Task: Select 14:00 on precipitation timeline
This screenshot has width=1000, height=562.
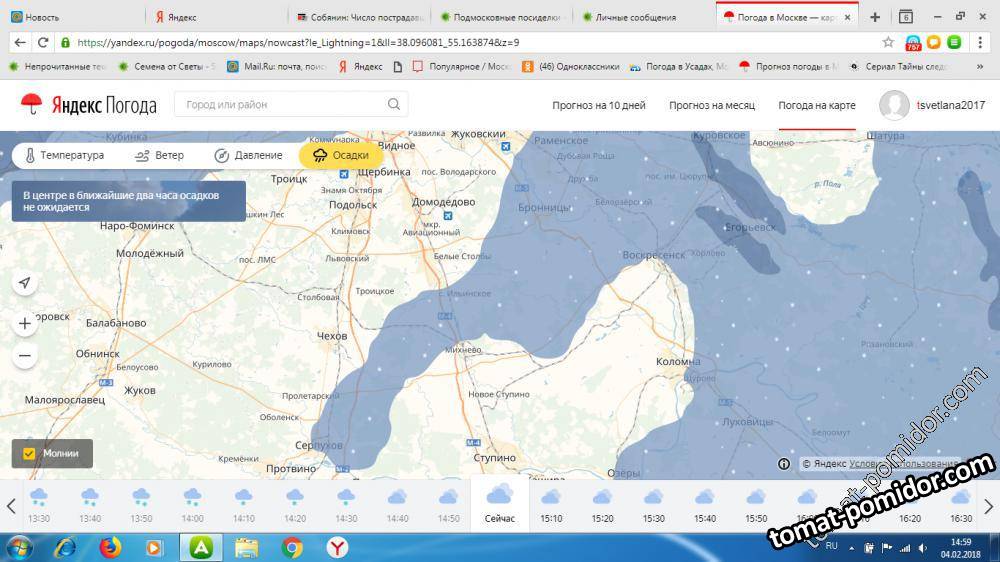Action: [193, 505]
